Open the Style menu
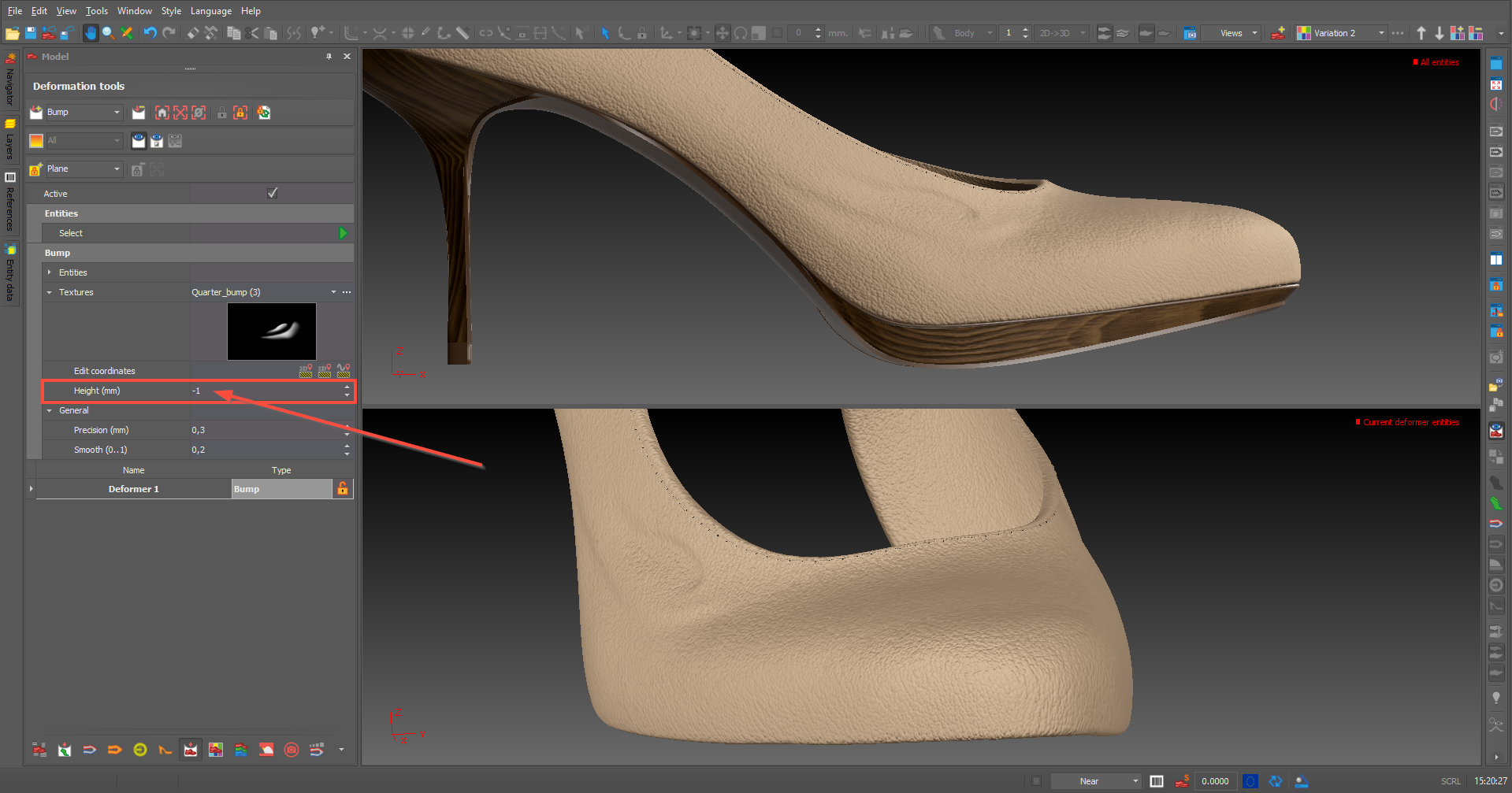Screen dimensions: 1512x793 (171, 11)
